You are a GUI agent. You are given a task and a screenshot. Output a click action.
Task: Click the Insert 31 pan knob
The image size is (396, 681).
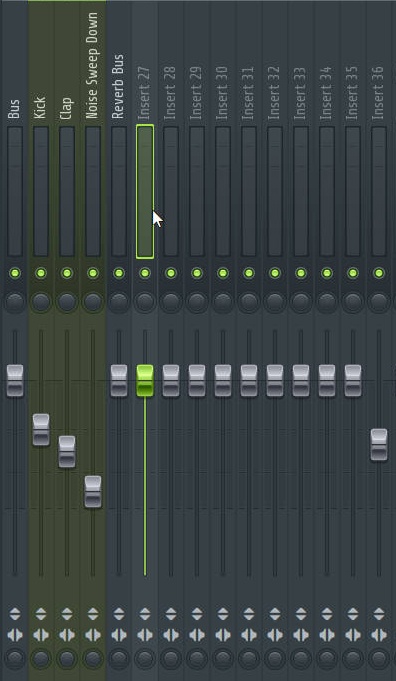(249, 302)
